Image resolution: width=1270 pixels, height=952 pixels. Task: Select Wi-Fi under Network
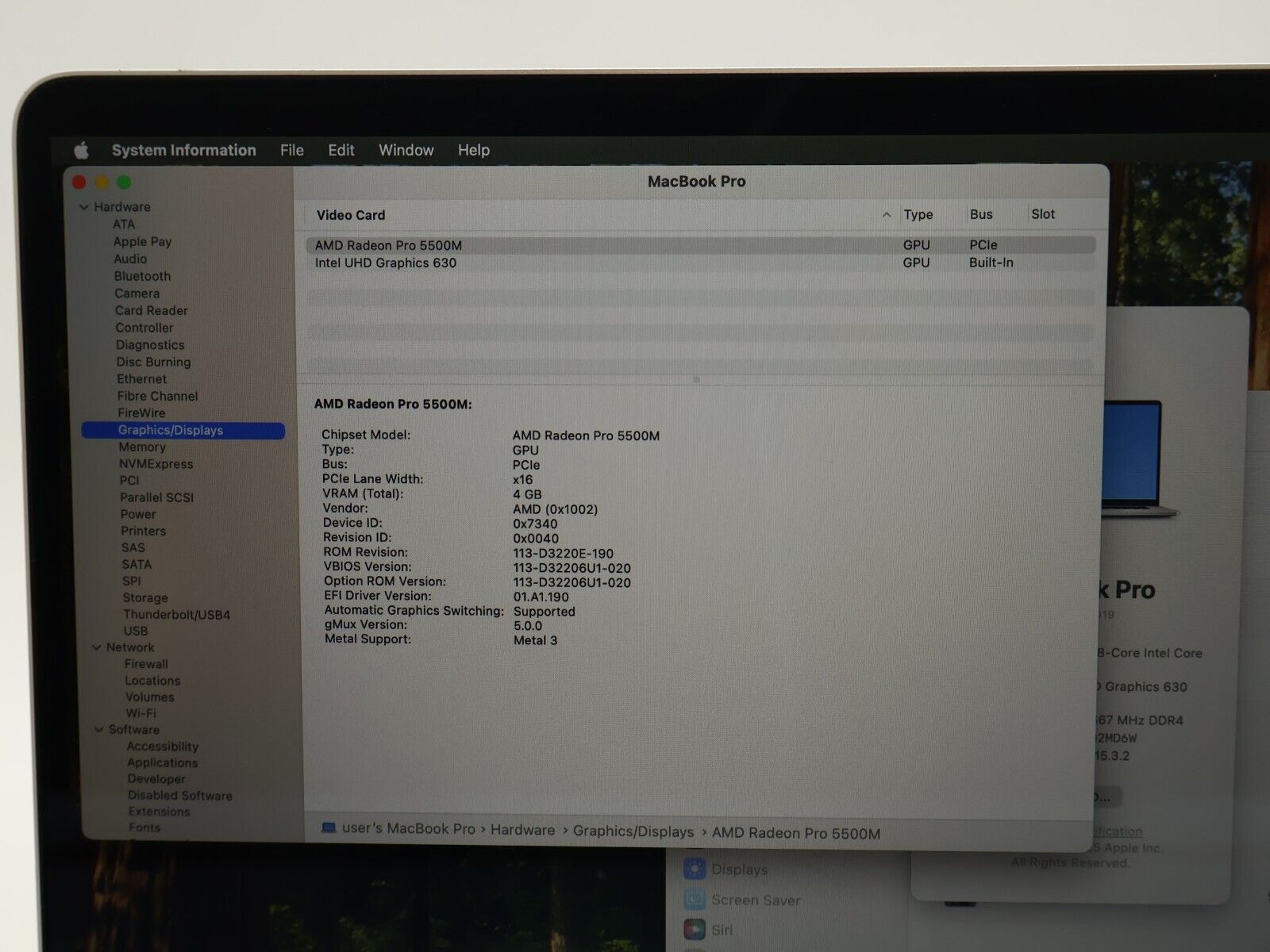pyautogui.click(x=140, y=713)
